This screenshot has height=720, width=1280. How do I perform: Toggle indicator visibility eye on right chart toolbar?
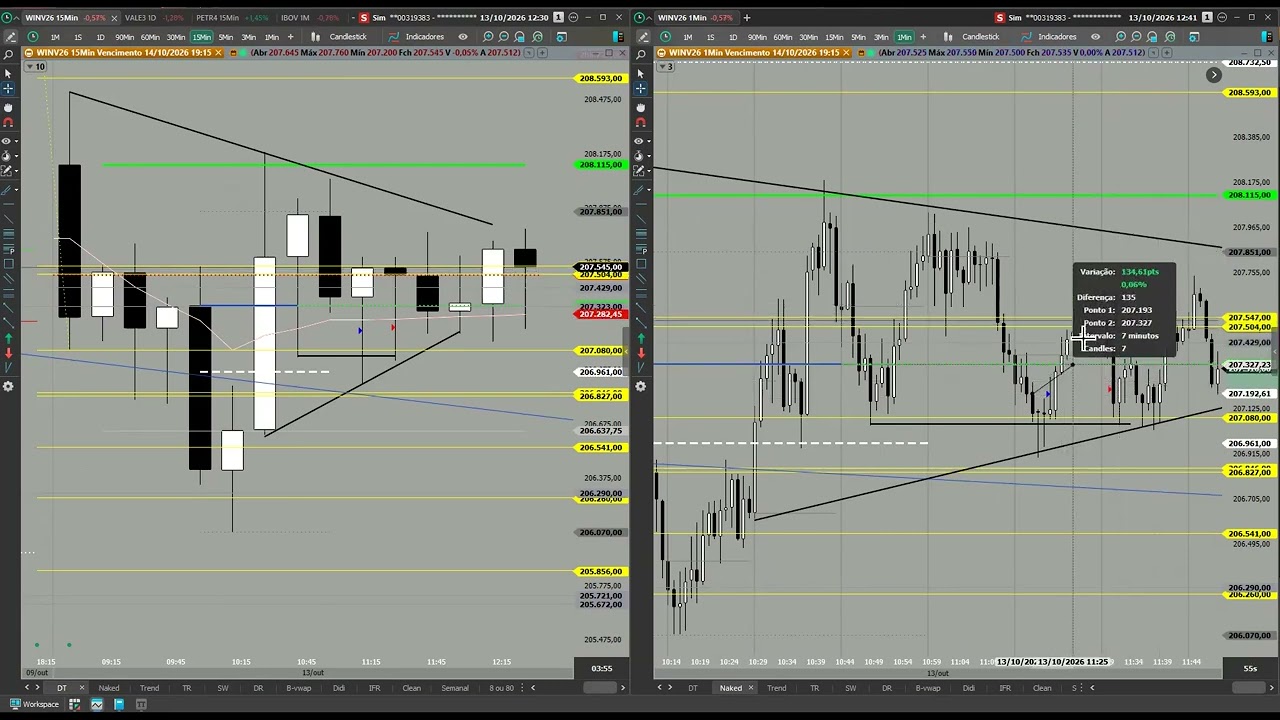coord(1095,37)
